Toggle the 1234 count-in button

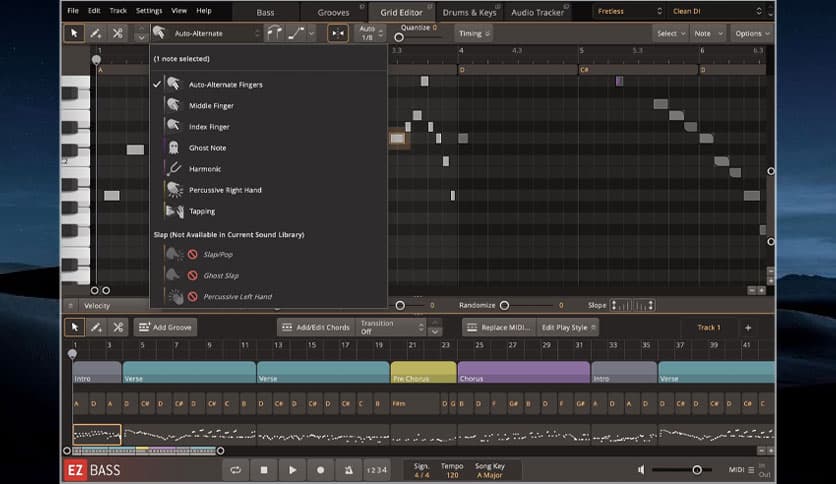pyautogui.click(x=377, y=470)
